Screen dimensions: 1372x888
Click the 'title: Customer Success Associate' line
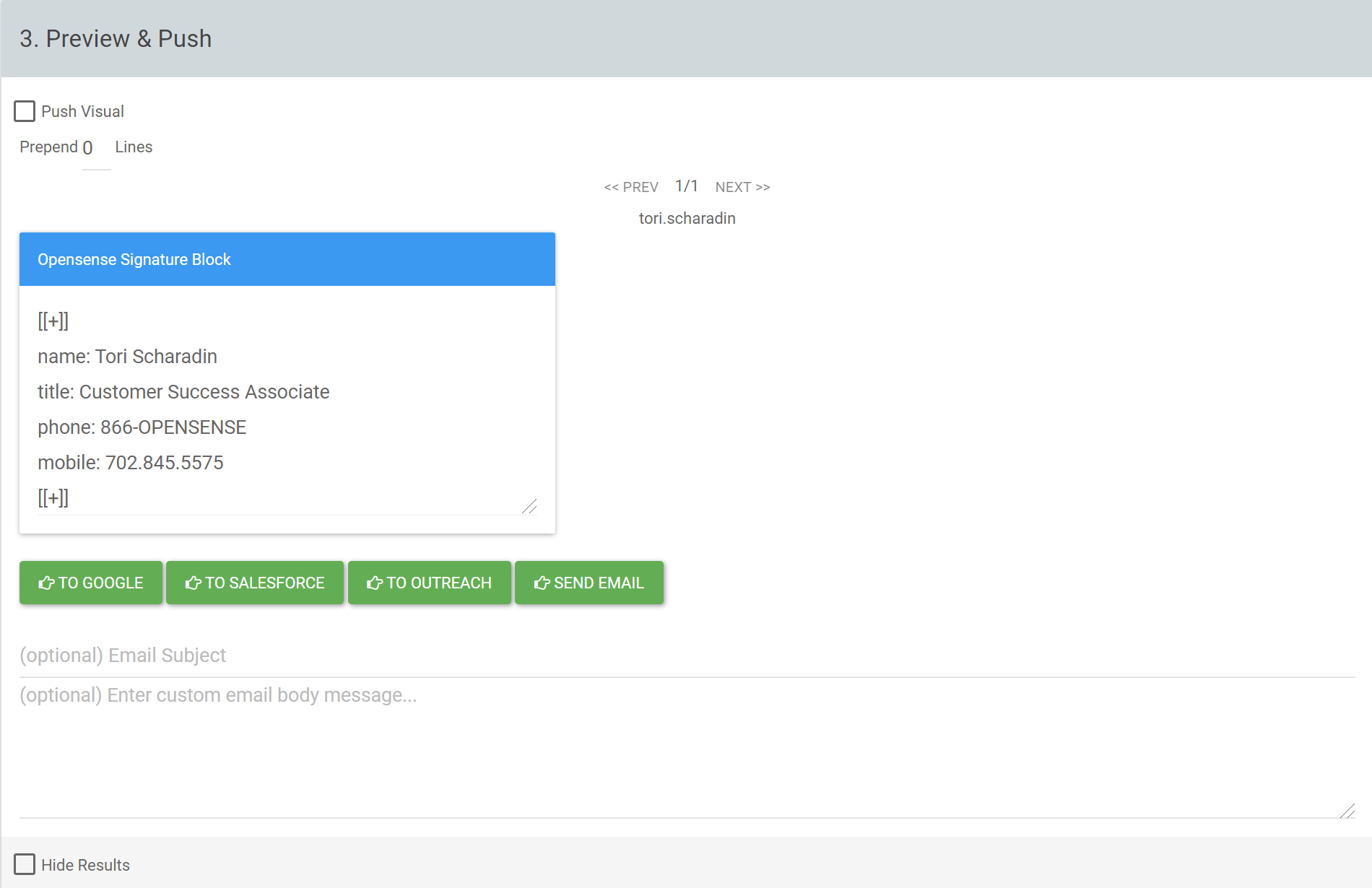[x=183, y=392]
